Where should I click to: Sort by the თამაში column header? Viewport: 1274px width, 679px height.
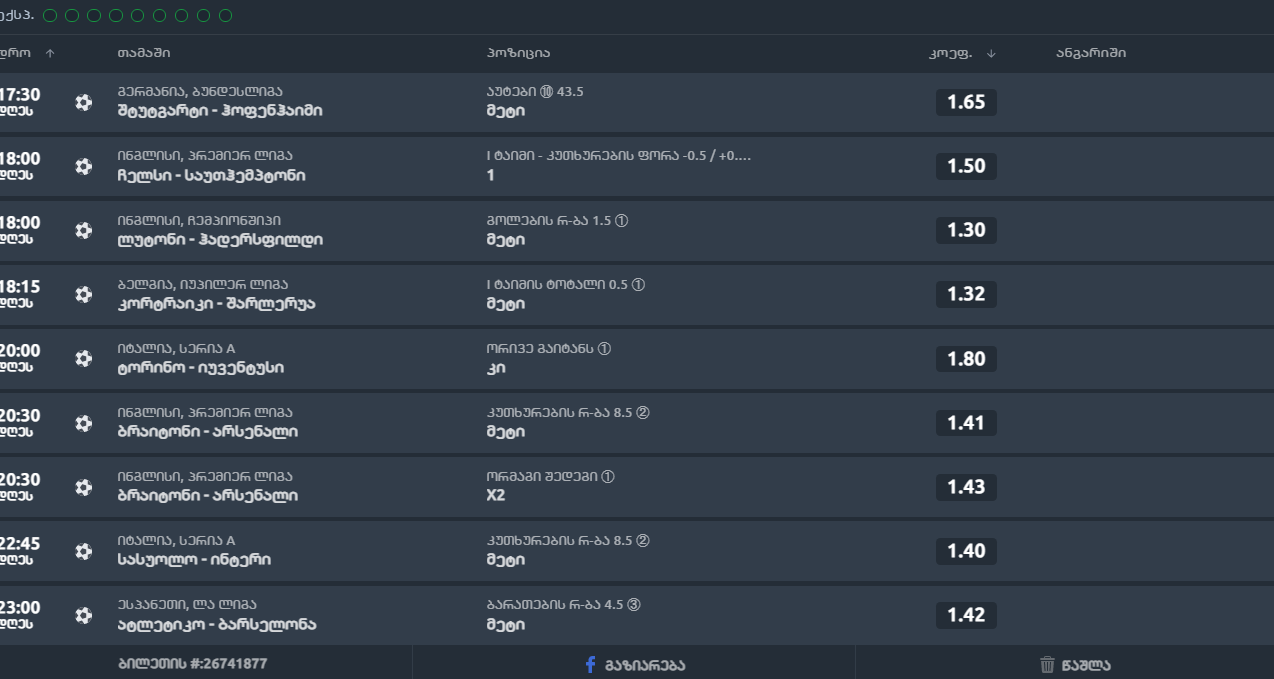coord(144,53)
